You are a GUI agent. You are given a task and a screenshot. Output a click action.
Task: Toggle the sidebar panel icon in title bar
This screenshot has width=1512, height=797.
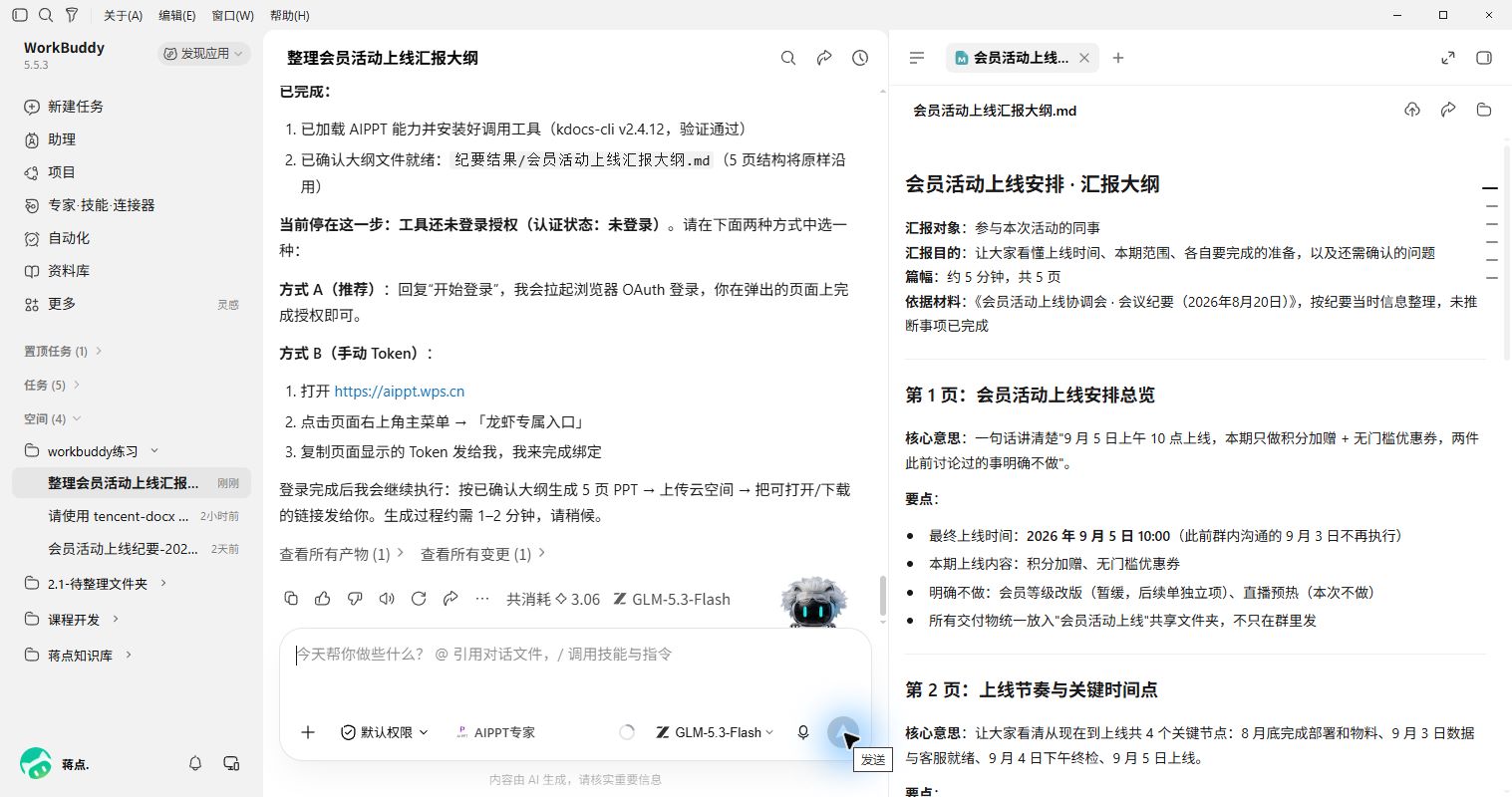coord(20,15)
